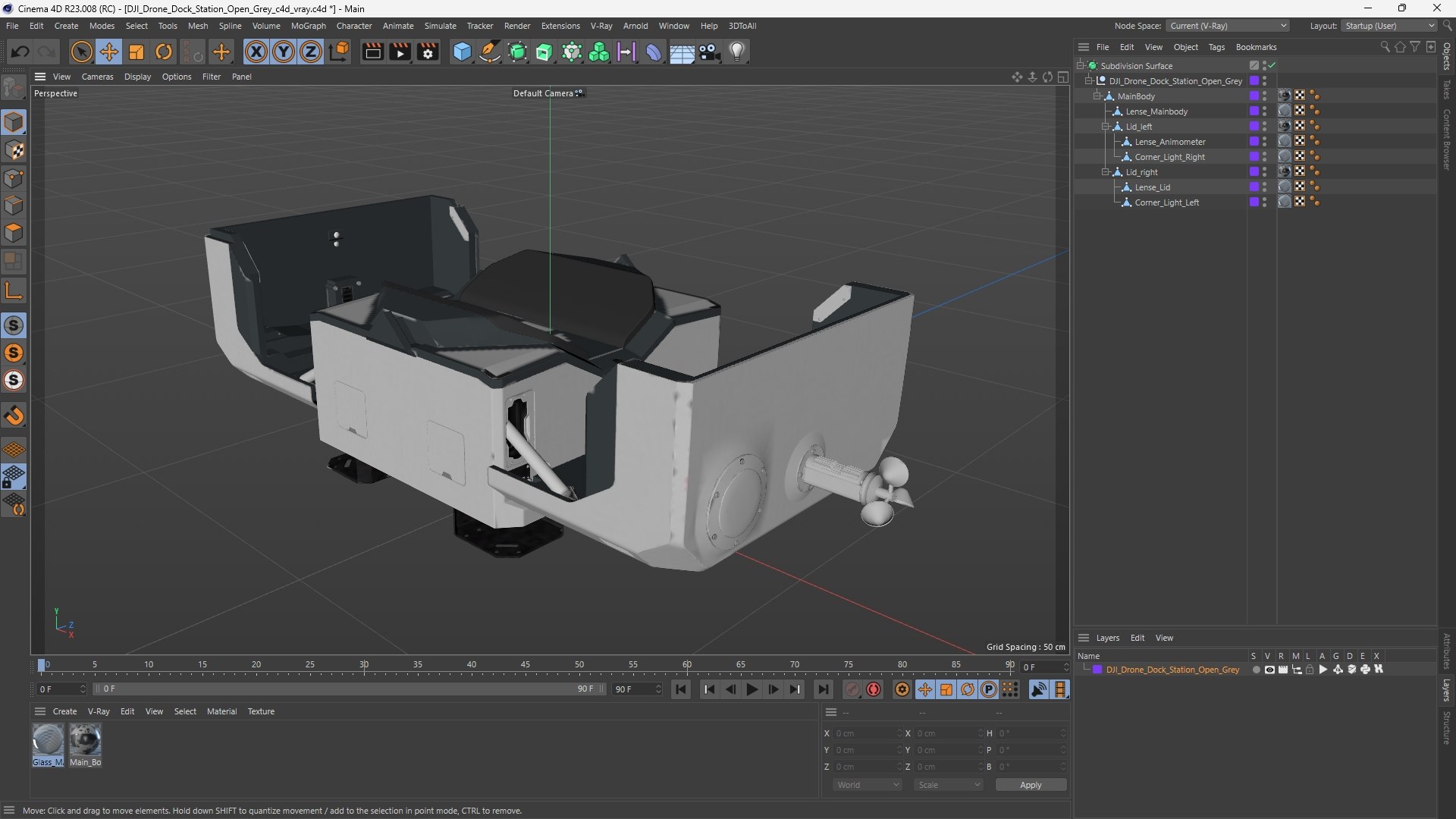
Task: Select the Main_Bo material thumbnail
Action: pos(85,740)
